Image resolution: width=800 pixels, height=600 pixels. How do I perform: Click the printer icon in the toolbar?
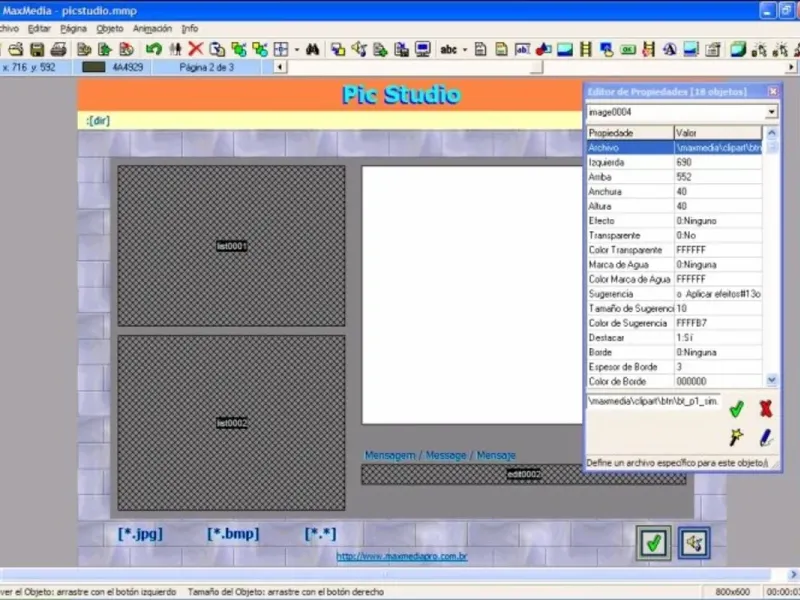pyautogui.click(x=59, y=49)
